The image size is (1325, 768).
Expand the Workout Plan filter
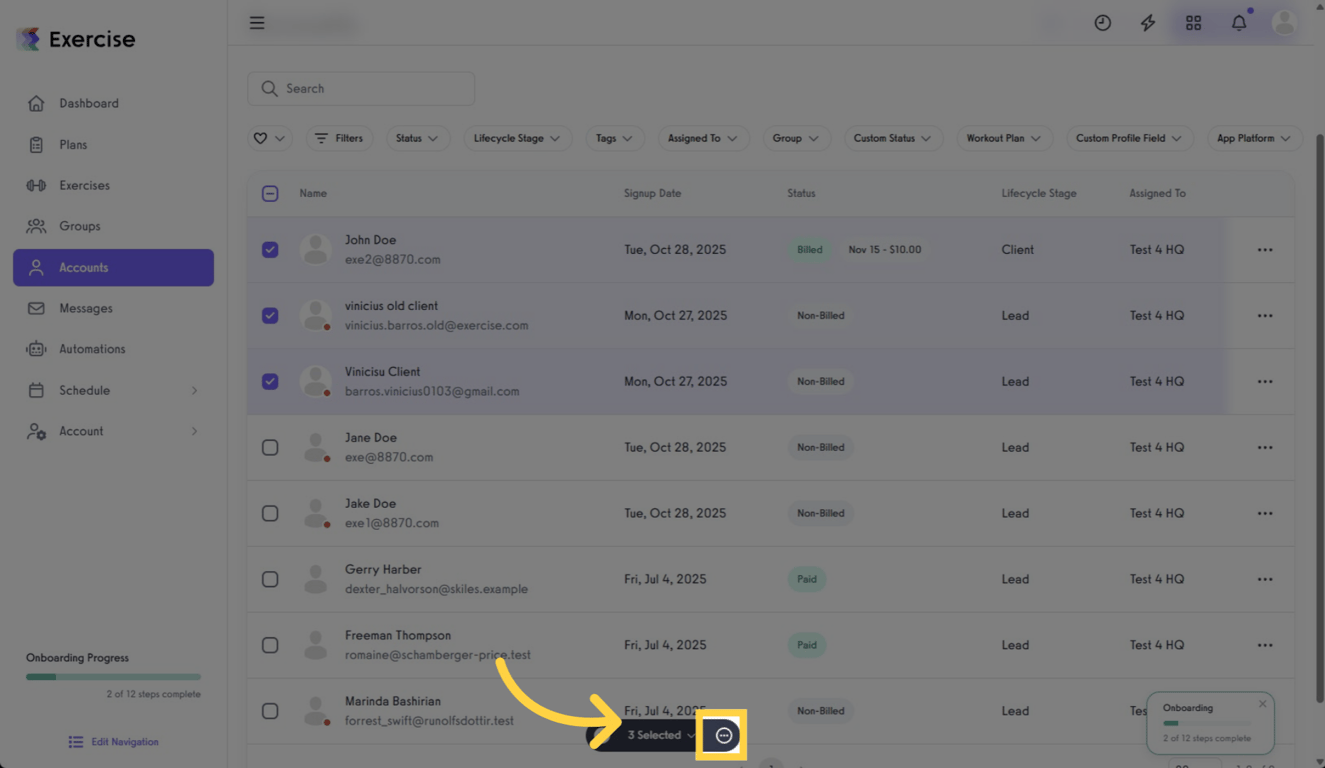pos(1004,138)
